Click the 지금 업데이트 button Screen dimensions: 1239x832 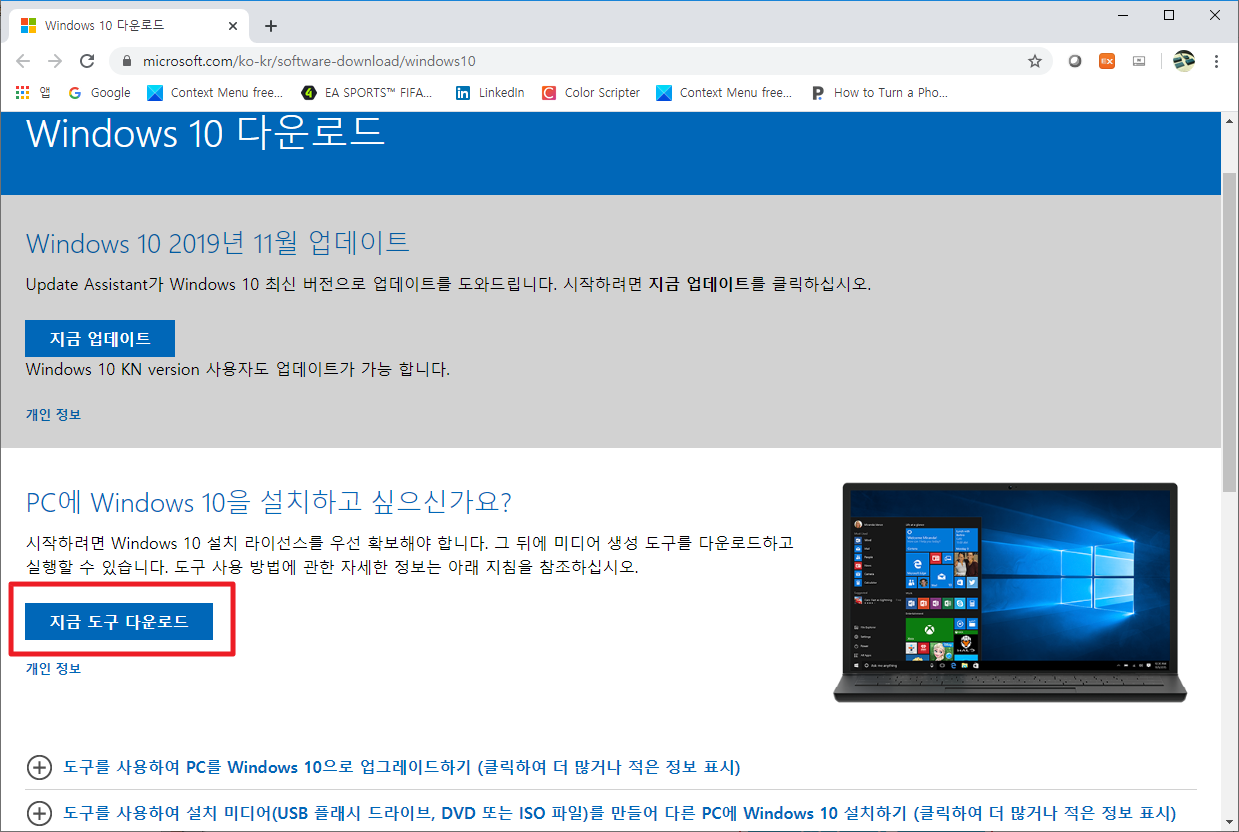click(x=100, y=338)
